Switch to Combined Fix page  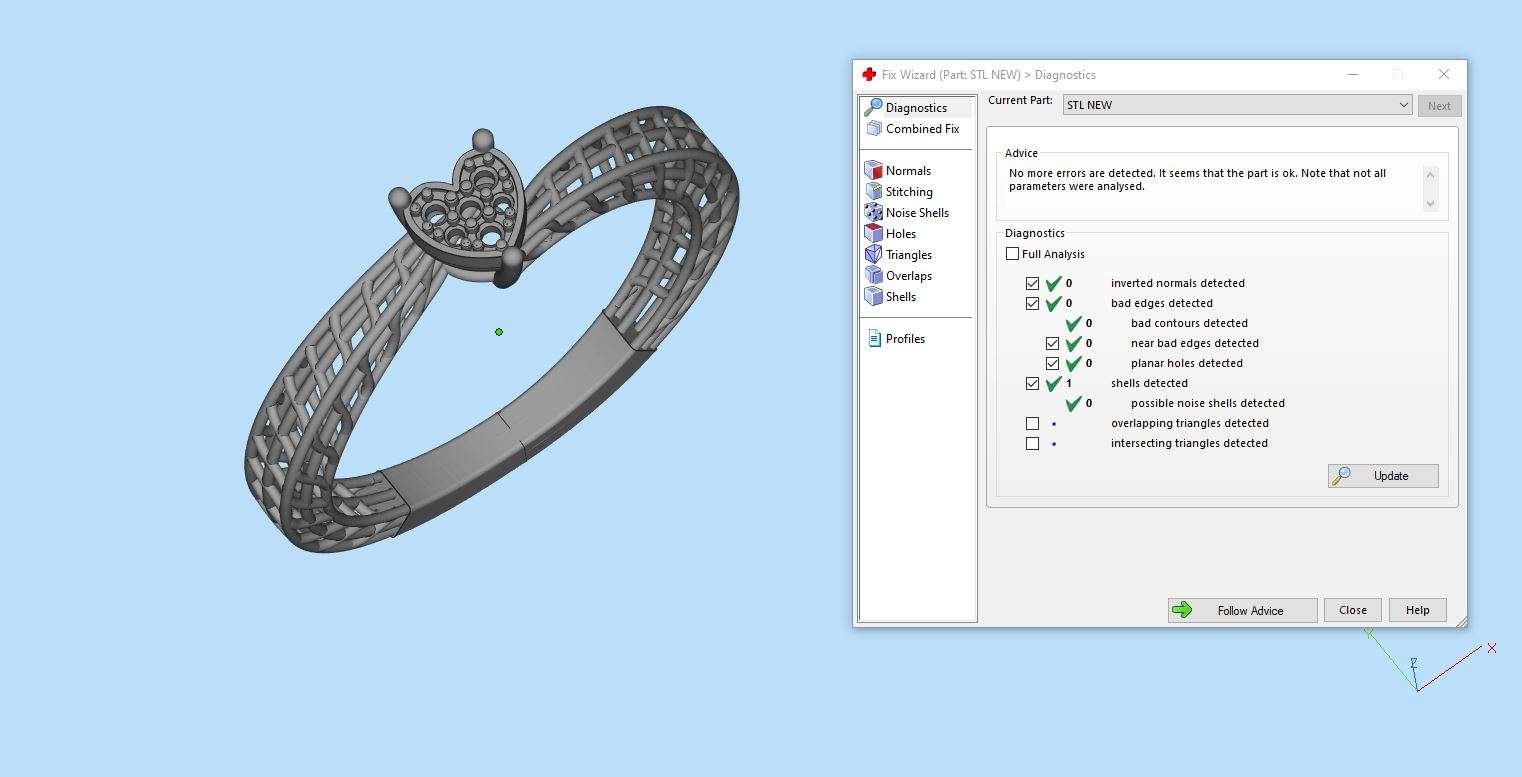[921, 128]
